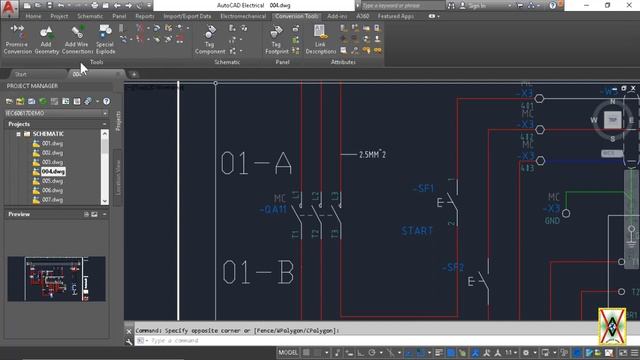Toggle Clean Screen on status bar
The width and height of the screenshot is (640, 360).
(x=623, y=353)
